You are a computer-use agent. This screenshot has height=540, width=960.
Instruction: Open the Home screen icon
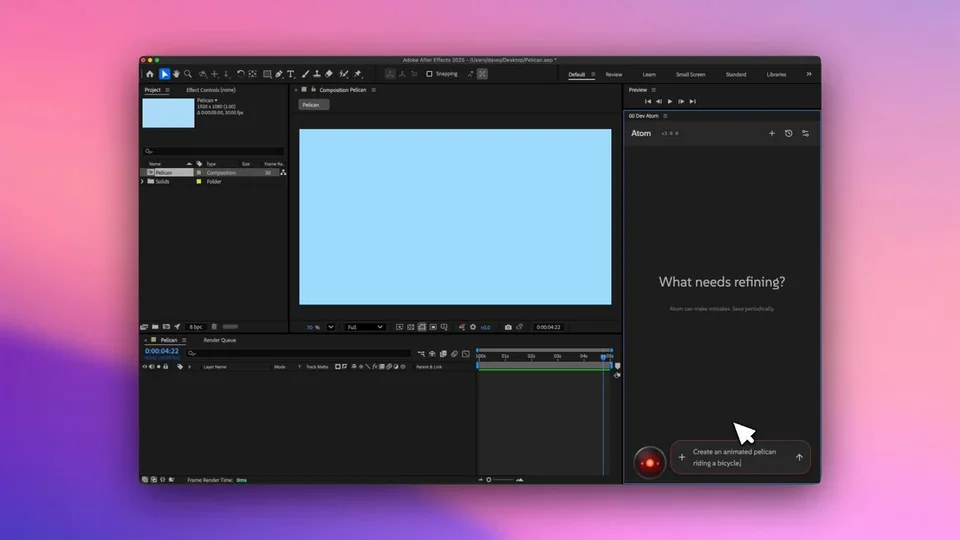pyautogui.click(x=150, y=74)
